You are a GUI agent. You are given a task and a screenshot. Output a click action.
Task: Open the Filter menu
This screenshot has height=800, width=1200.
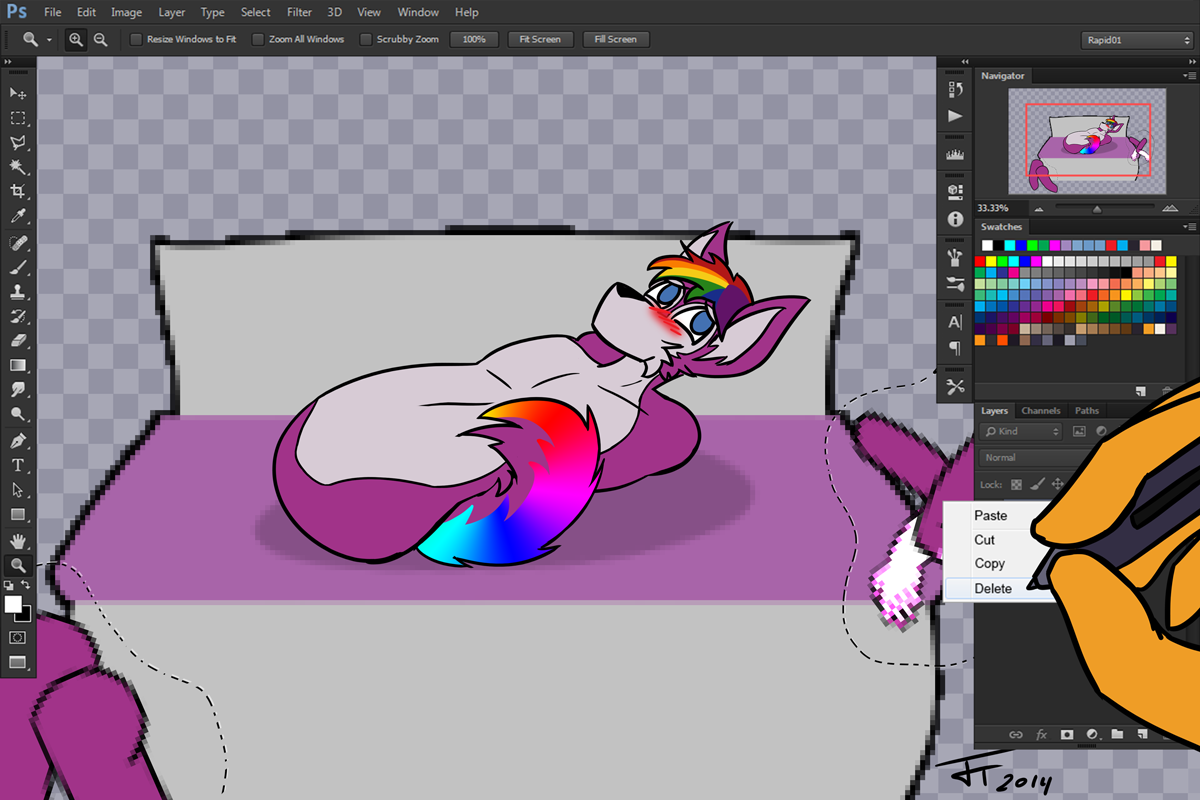tap(299, 12)
